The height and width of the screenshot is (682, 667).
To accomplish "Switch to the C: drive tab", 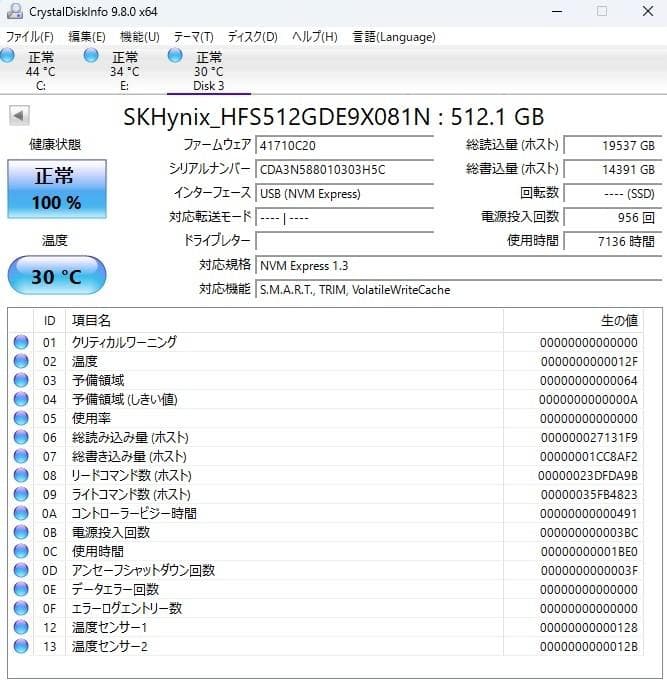I will tap(40, 70).
